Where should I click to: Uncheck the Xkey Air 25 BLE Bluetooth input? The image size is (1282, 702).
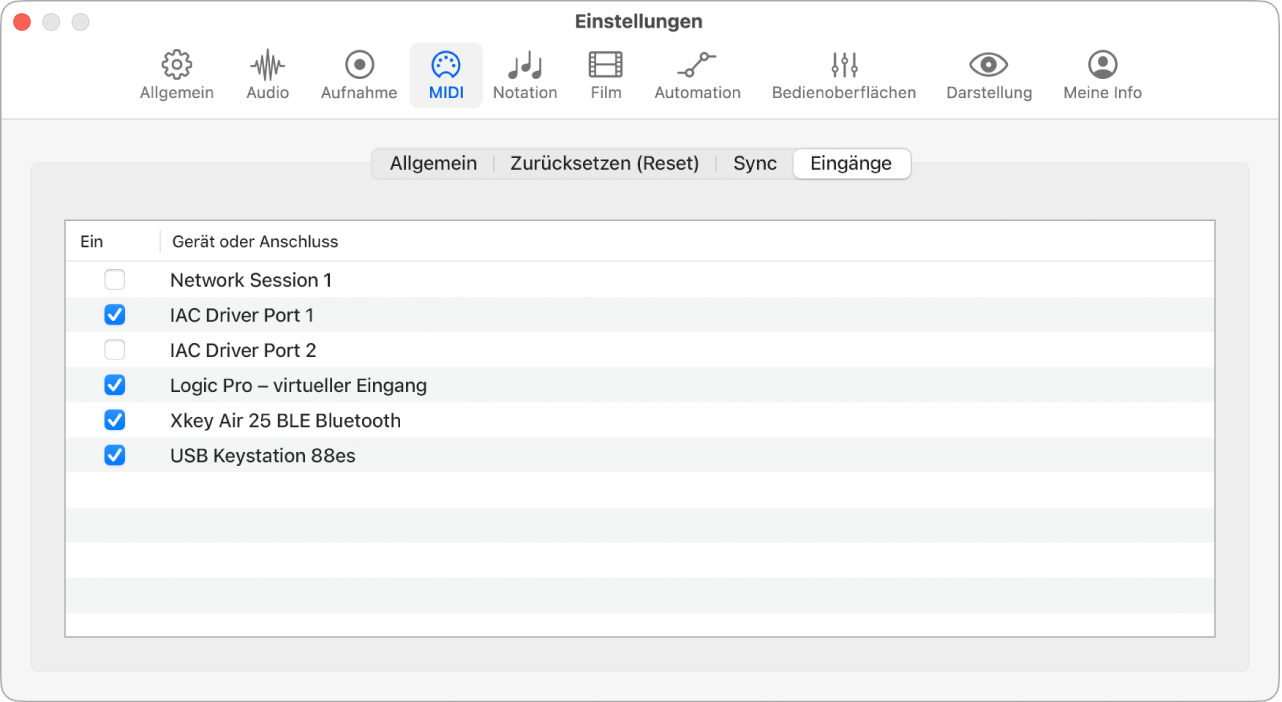115,420
